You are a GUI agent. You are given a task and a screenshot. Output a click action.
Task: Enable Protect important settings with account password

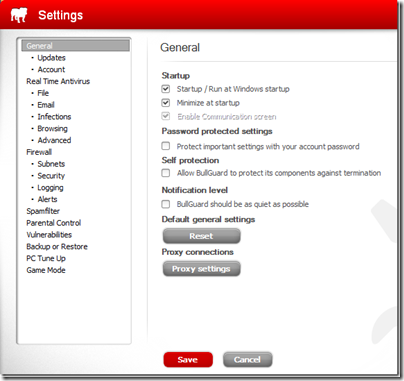[166, 146]
